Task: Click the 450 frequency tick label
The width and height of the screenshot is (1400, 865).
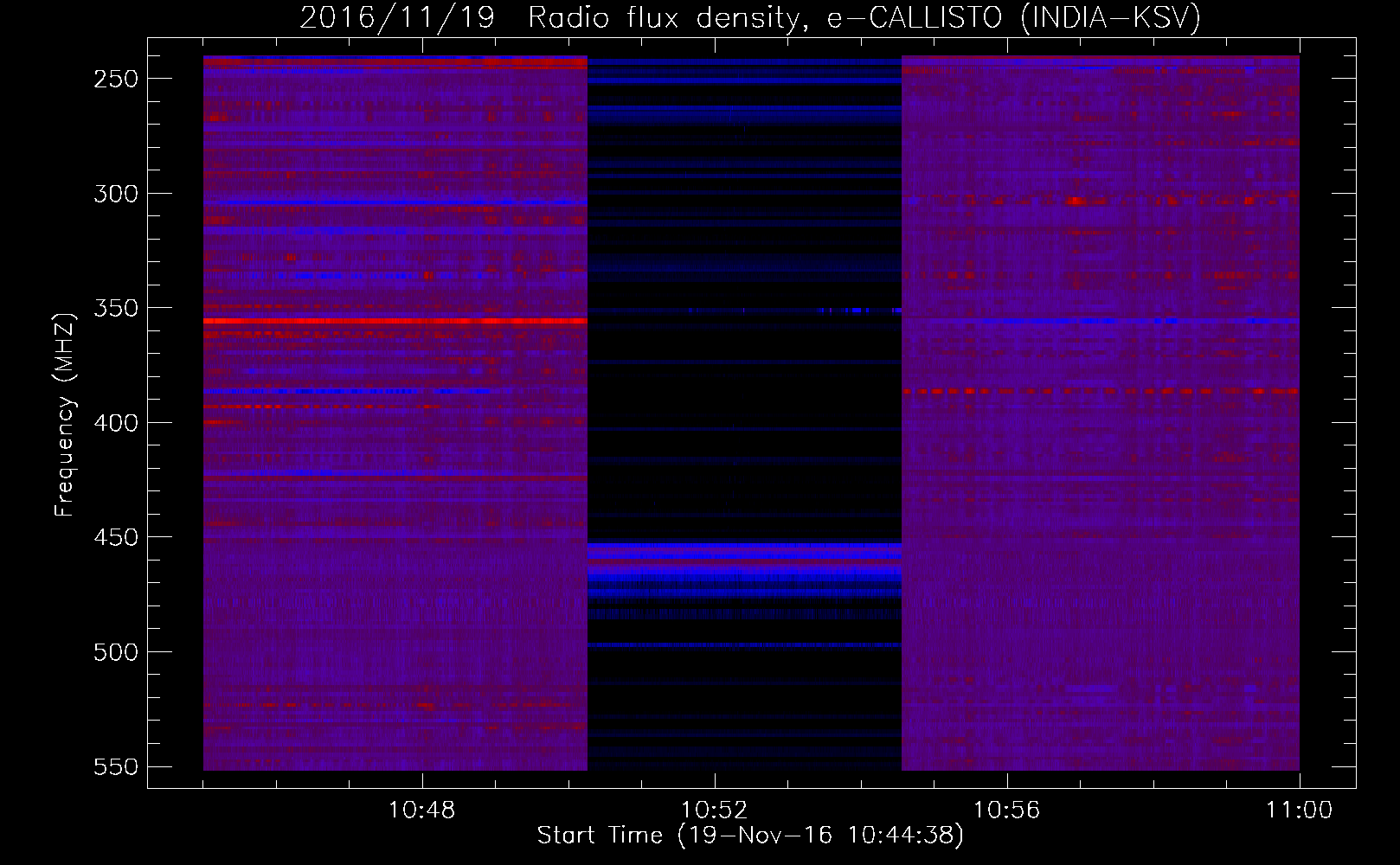Action: point(116,537)
